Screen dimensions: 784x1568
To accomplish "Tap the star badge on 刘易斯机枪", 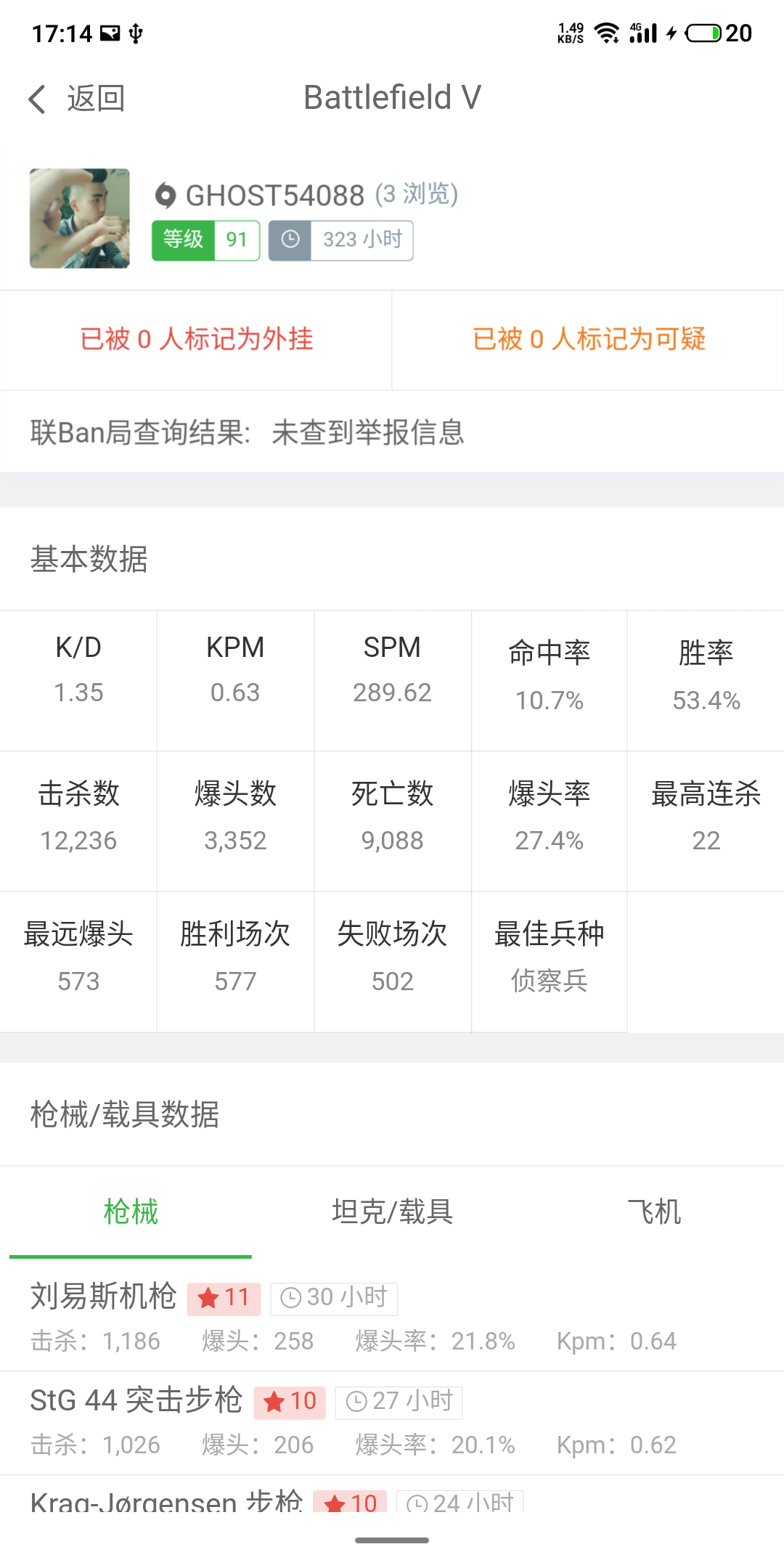I will (x=224, y=1298).
